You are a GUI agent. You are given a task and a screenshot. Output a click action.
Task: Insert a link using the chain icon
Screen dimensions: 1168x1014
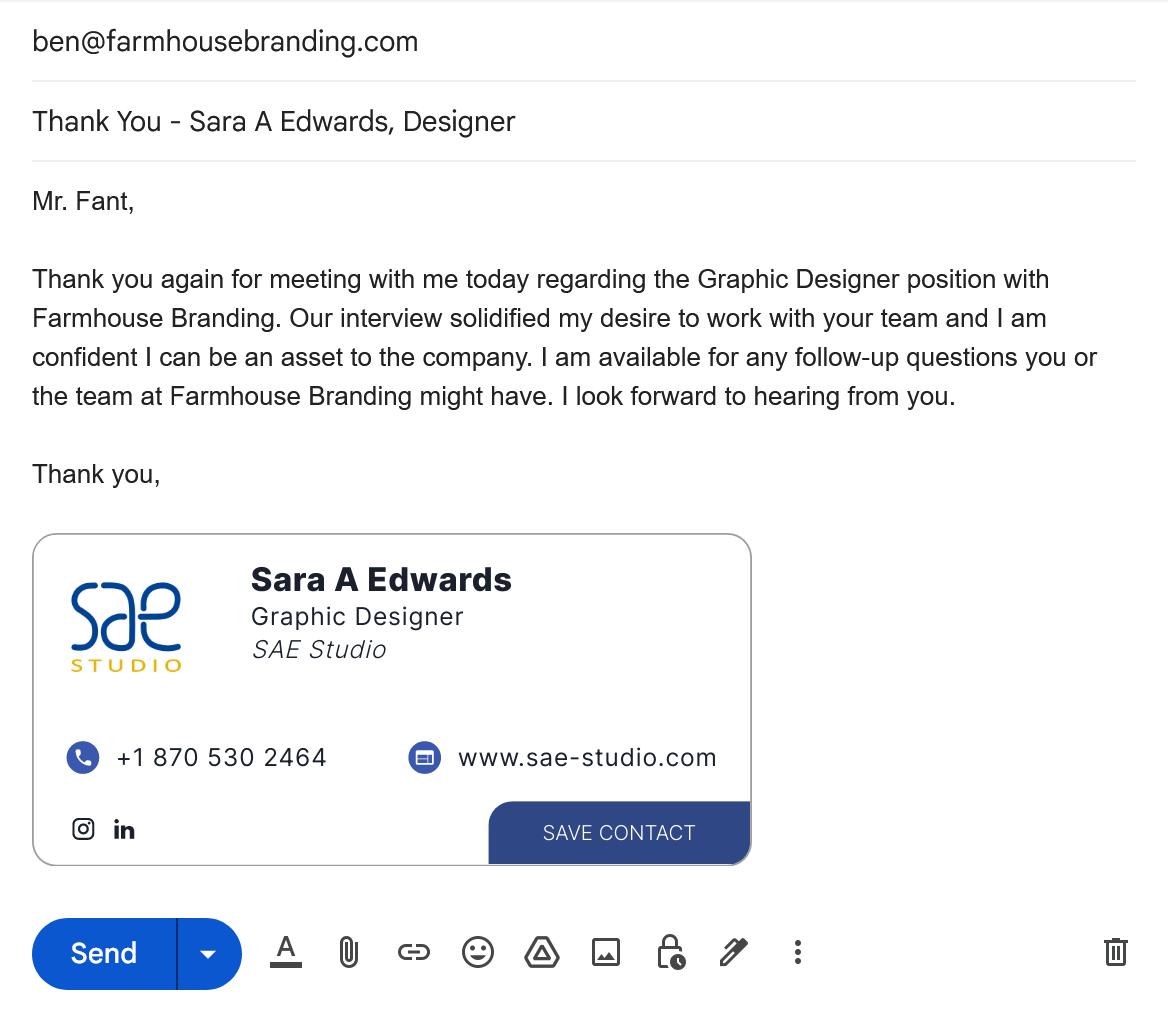413,952
